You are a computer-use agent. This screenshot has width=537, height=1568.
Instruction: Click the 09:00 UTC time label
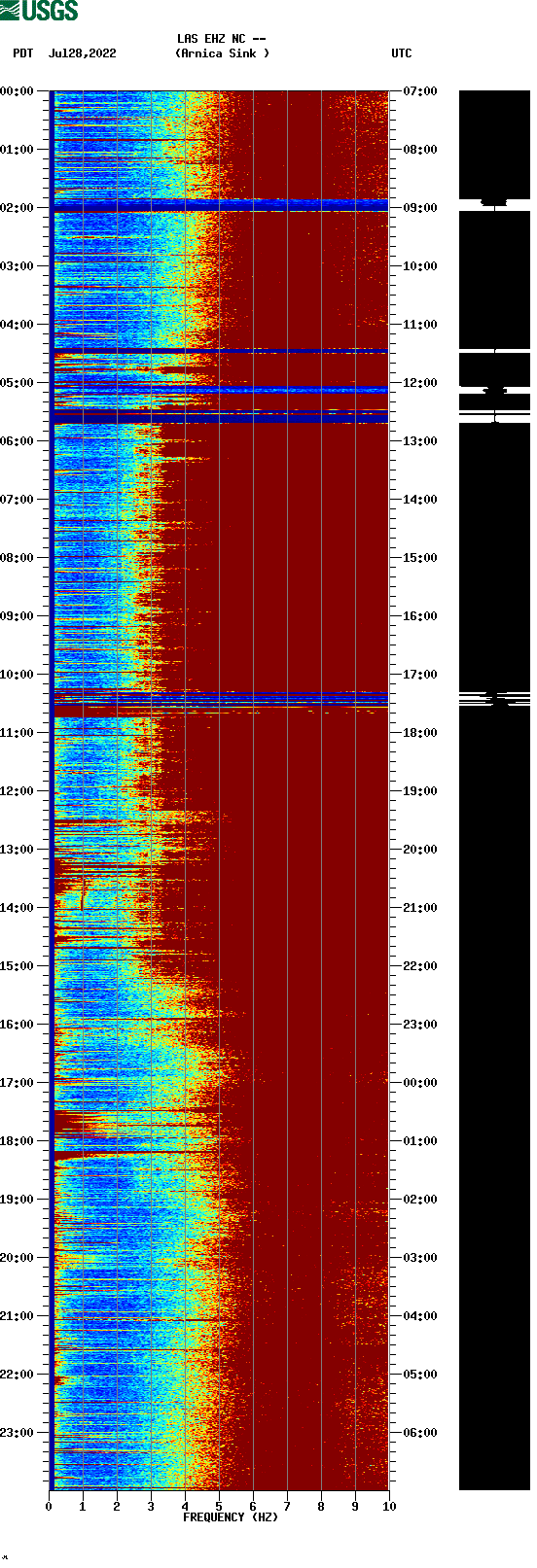coord(420,208)
